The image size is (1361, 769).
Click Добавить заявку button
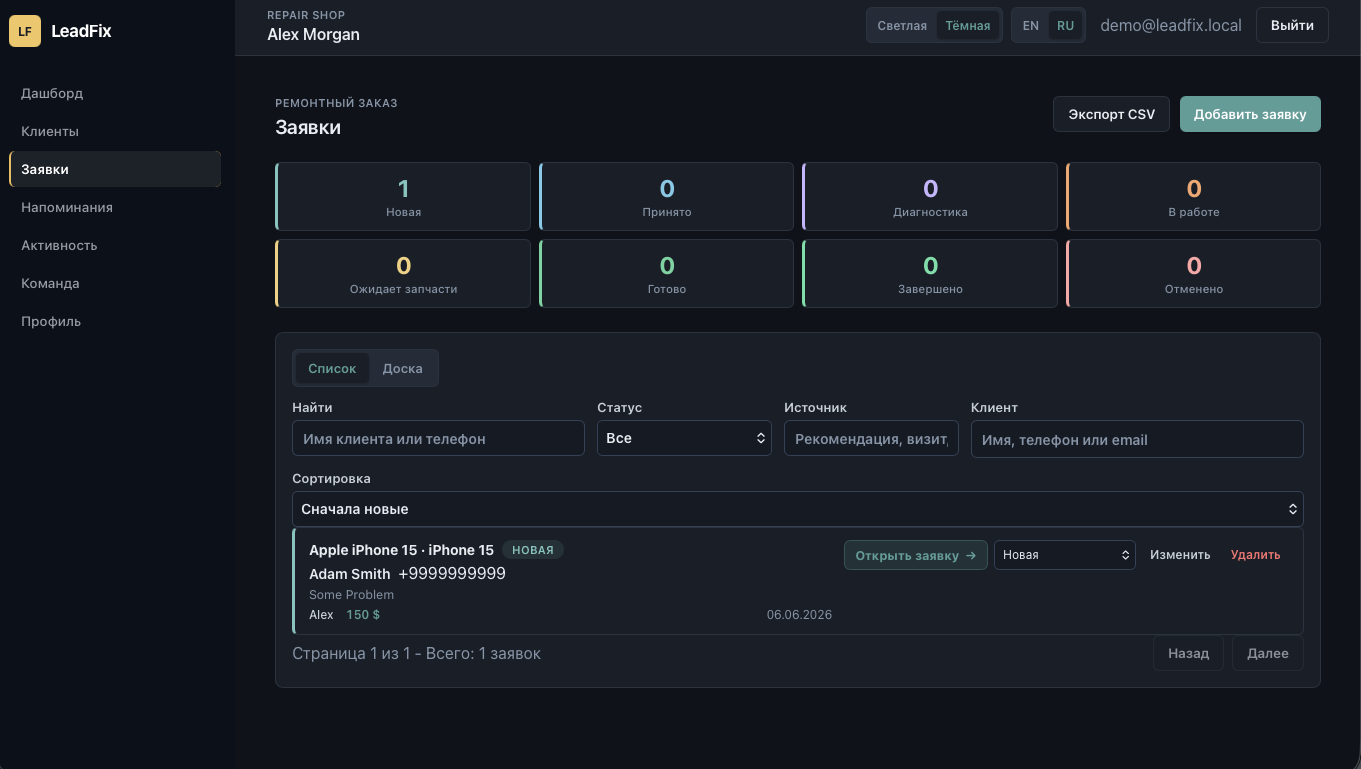[x=1250, y=114]
